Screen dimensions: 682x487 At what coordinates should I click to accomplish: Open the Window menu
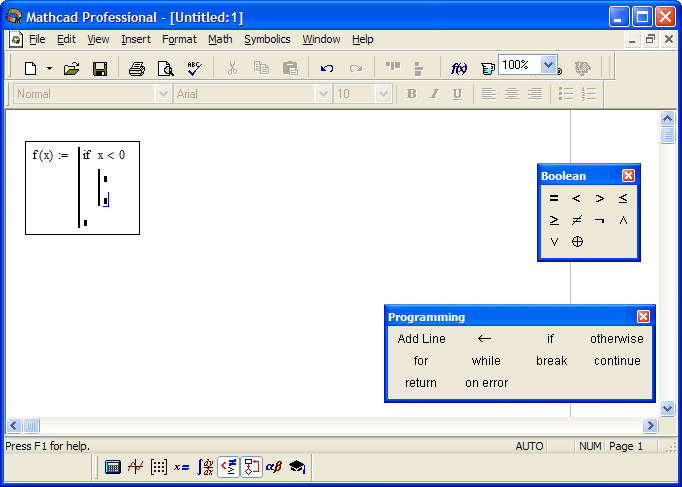pyautogui.click(x=321, y=39)
